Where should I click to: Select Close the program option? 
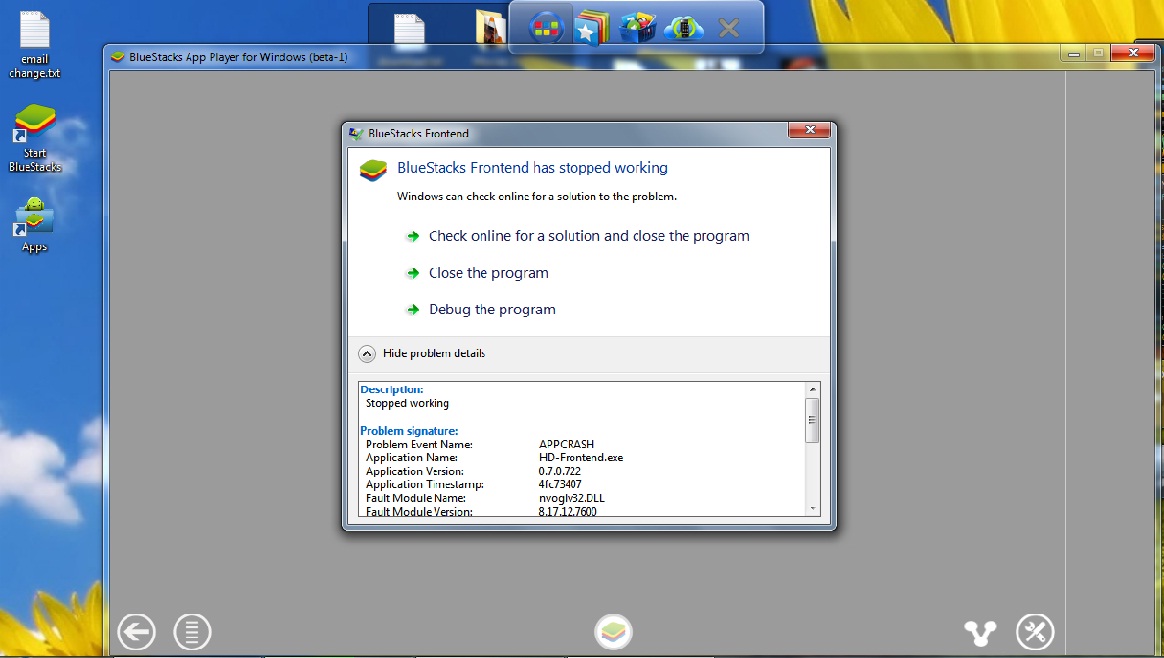point(488,273)
